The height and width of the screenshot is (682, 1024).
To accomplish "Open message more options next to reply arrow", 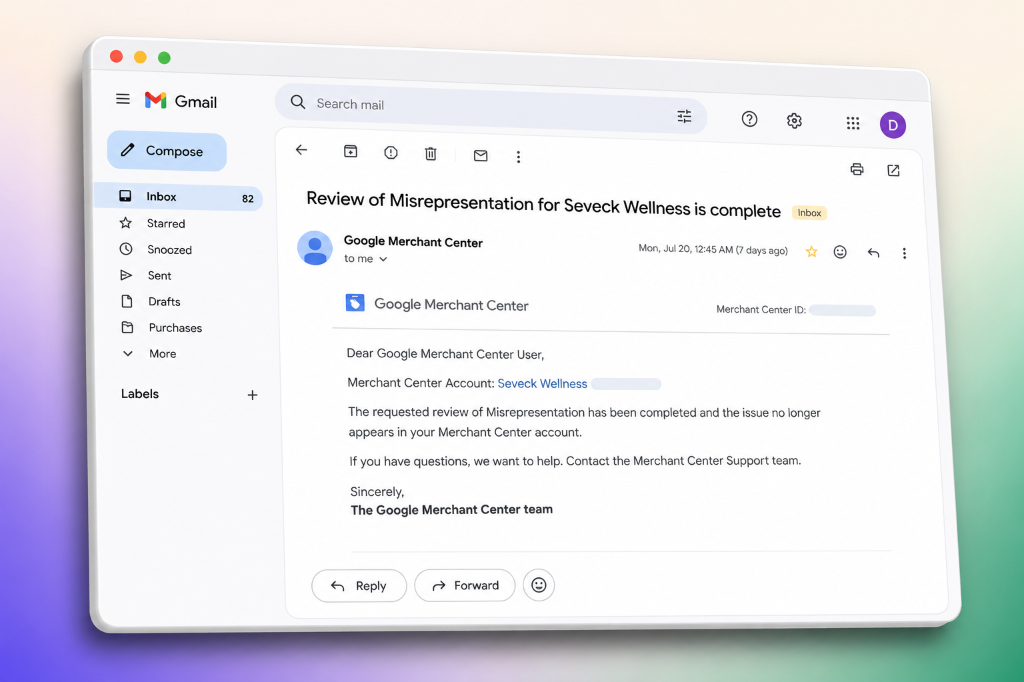I will point(904,253).
